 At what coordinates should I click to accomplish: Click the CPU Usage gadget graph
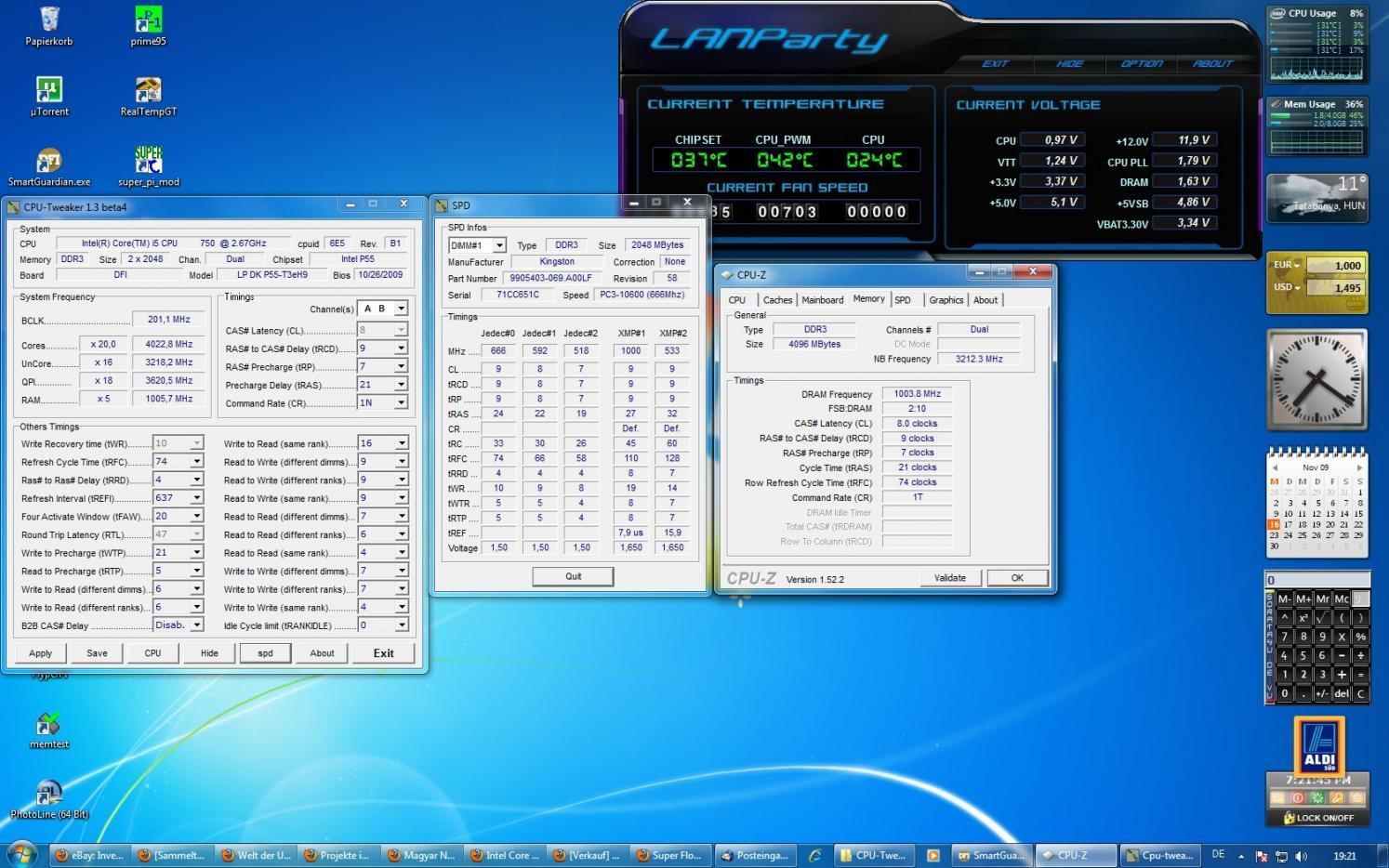point(1316,68)
